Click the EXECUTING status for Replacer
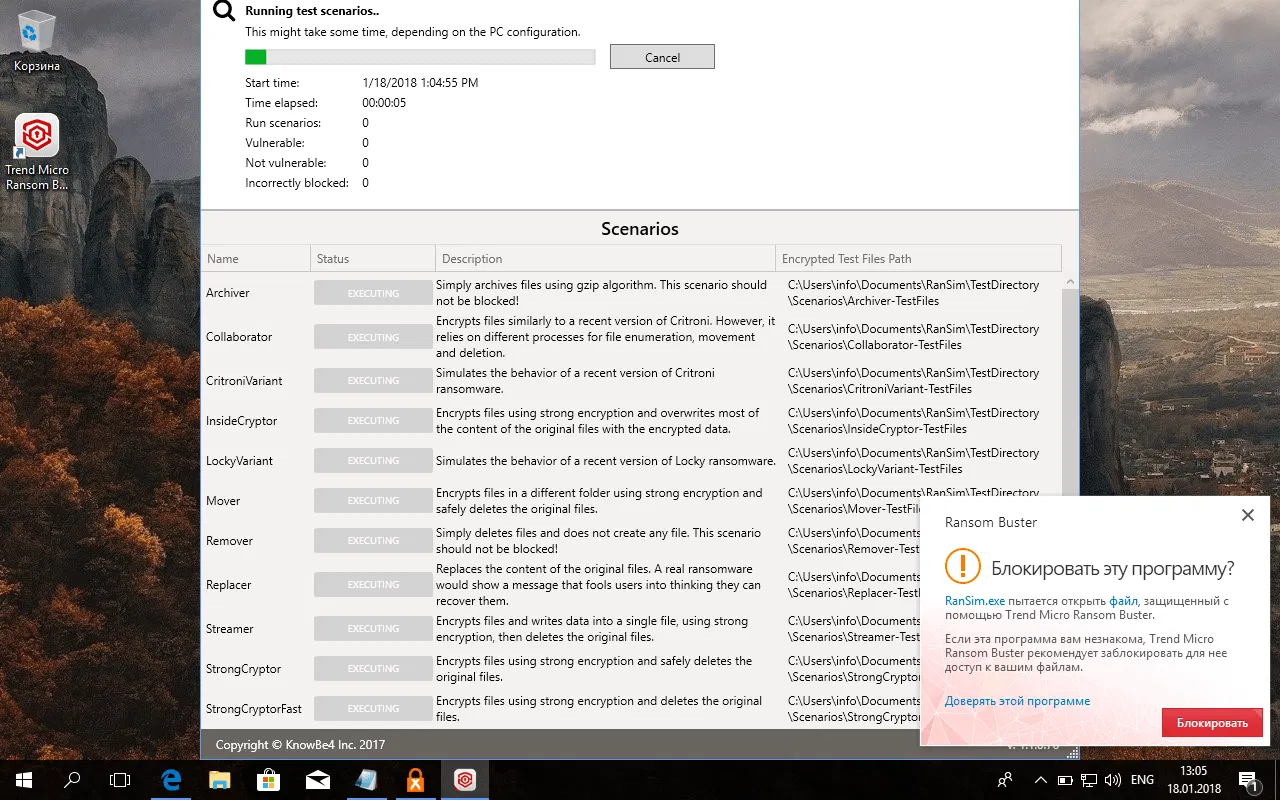 373,585
